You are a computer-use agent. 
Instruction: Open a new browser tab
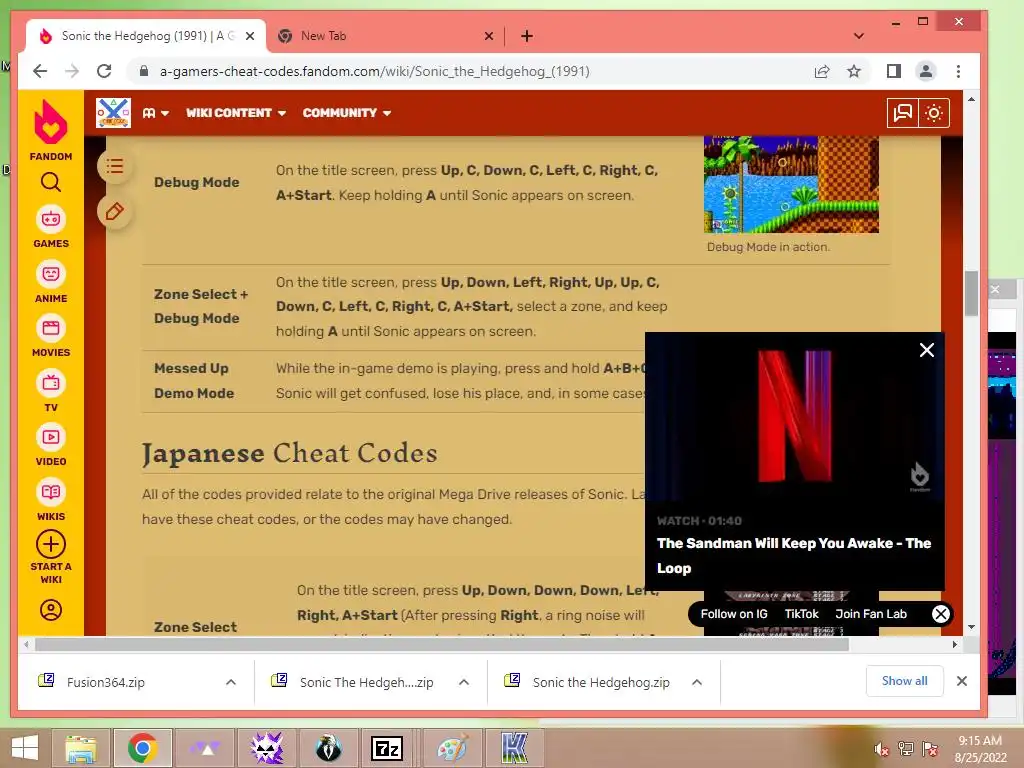pyautogui.click(x=527, y=36)
